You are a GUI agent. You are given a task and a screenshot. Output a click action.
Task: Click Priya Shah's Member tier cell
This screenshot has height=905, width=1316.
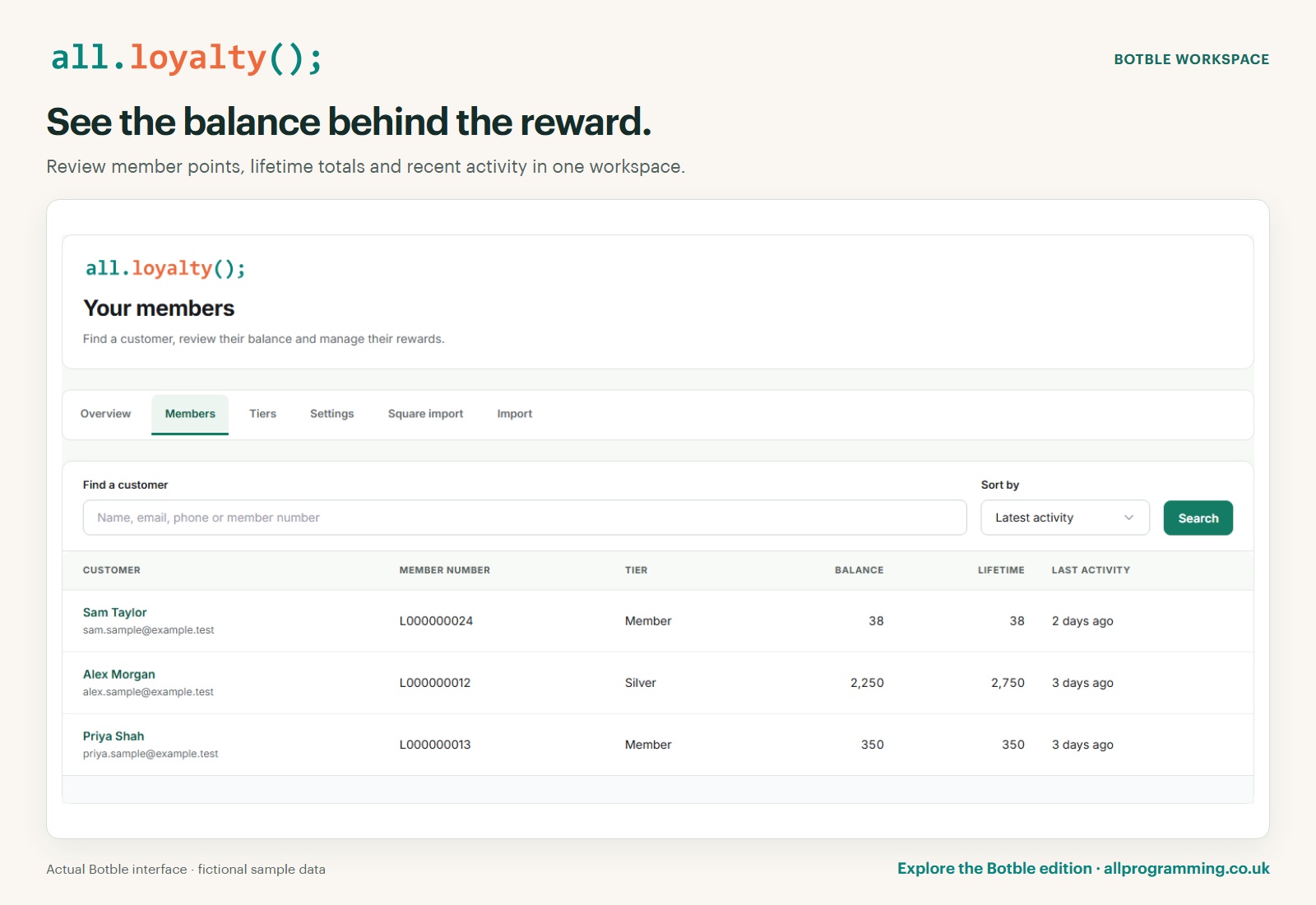[x=648, y=745]
